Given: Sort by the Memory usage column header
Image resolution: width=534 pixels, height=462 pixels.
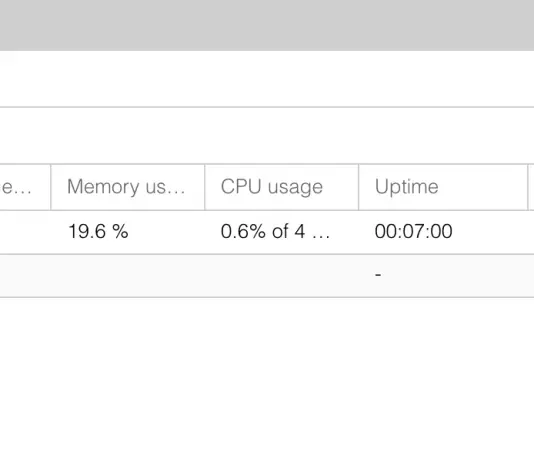Looking at the screenshot, I should [x=128, y=187].
